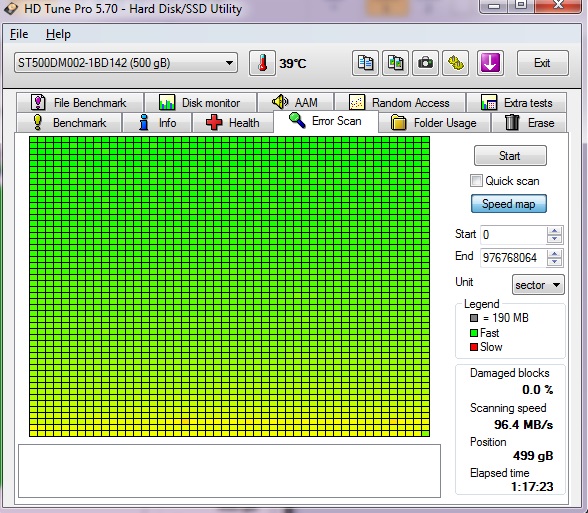The image size is (588, 513).
Task: Open the Unit sector dropdown
Action: tap(538, 285)
